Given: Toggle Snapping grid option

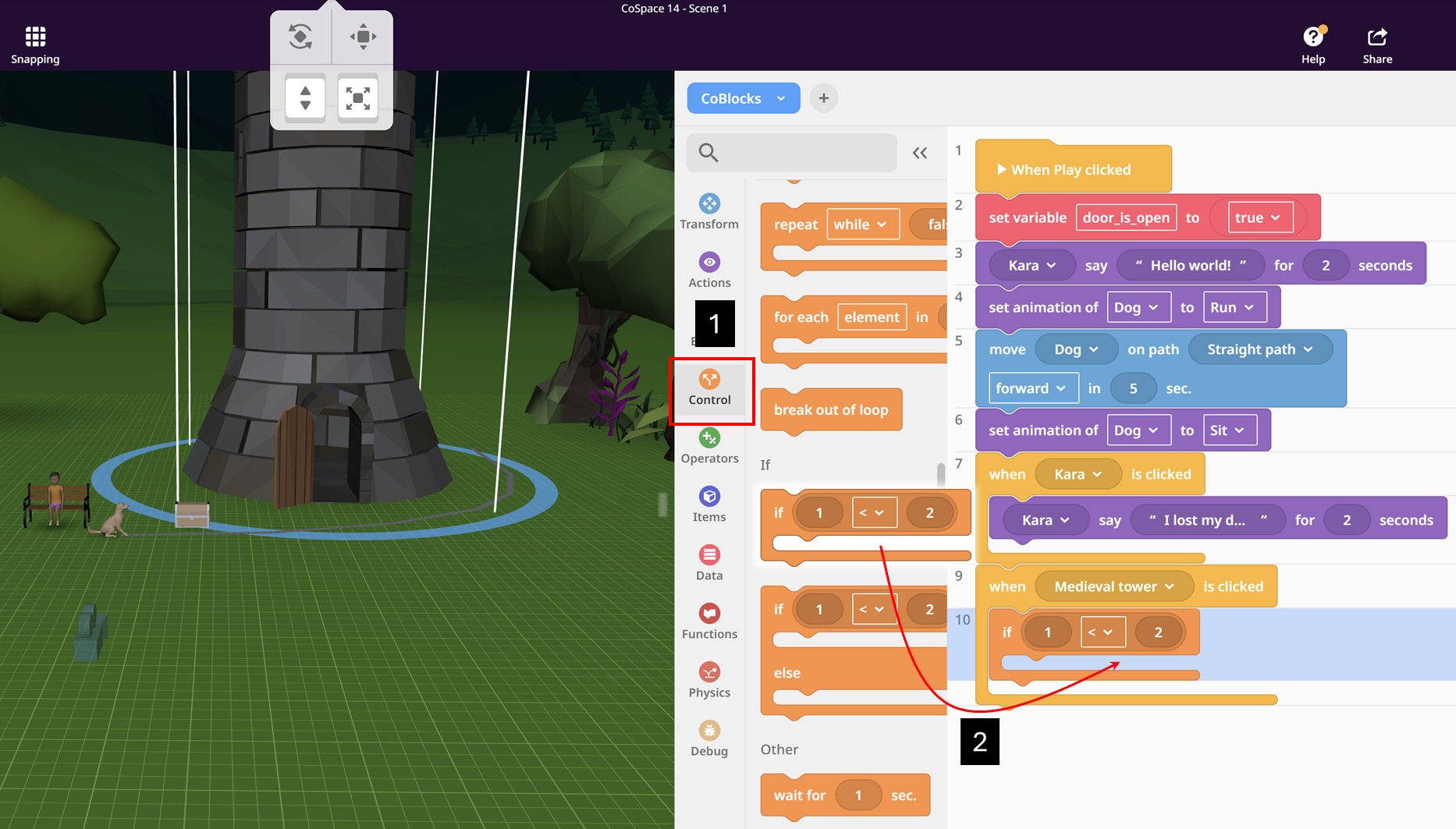Looking at the screenshot, I should [35, 45].
